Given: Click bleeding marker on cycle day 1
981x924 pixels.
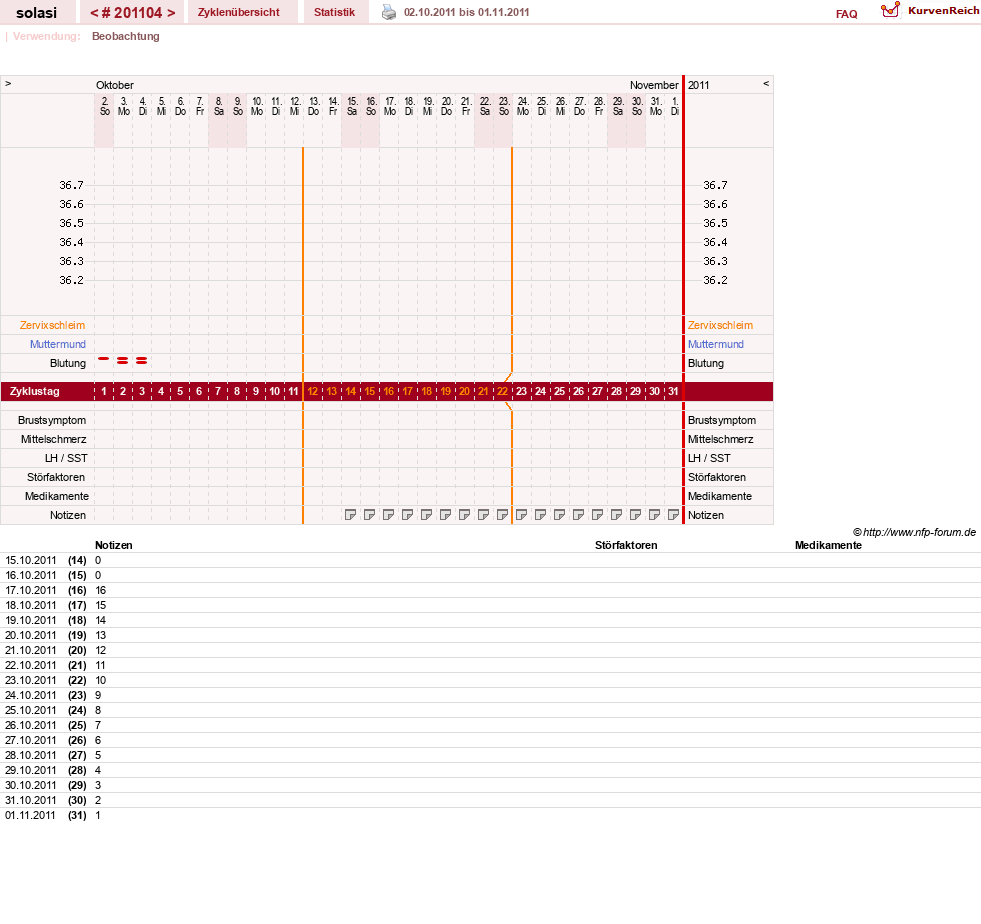Looking at the screenshot, I should (x=104, y=358).
